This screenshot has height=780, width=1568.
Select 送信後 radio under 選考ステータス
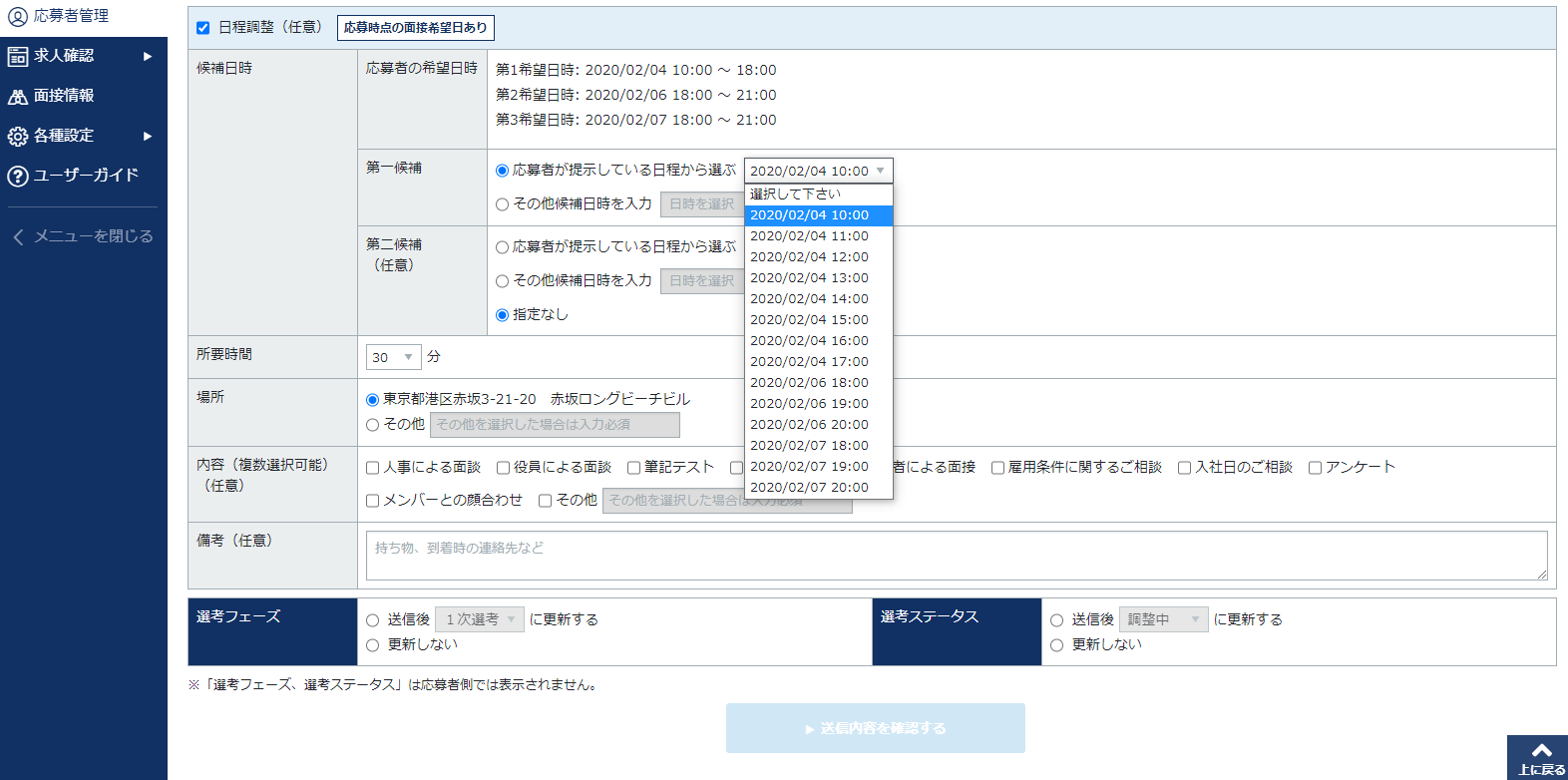1056,620
